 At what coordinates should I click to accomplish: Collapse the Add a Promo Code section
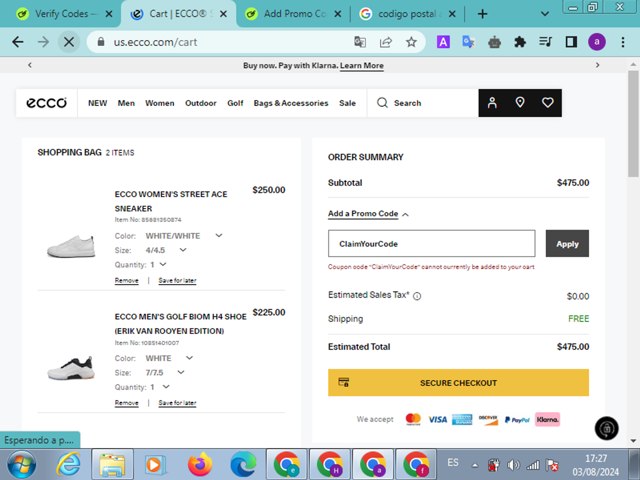[368, 214]
